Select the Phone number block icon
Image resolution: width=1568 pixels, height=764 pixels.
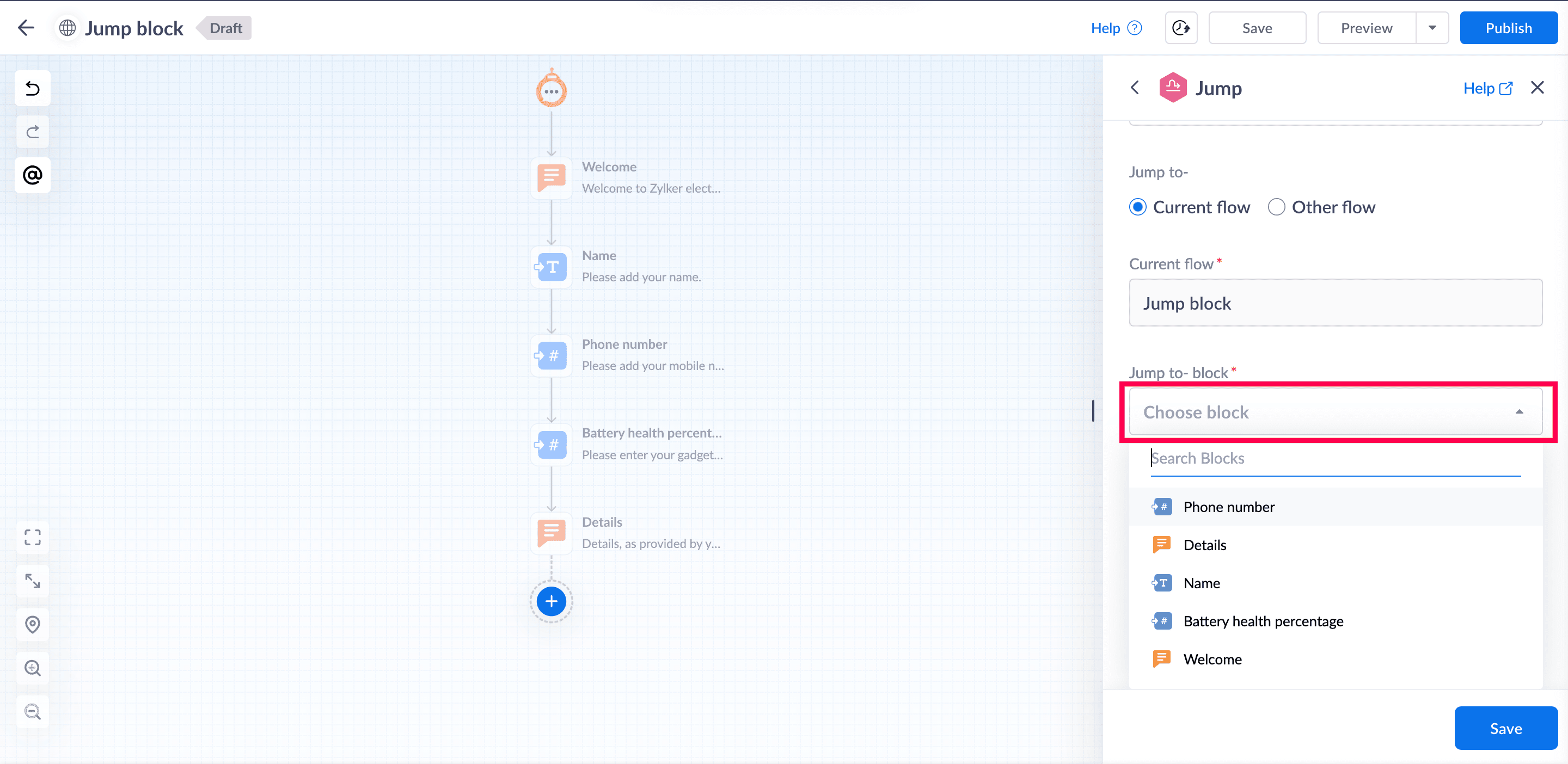552,356
